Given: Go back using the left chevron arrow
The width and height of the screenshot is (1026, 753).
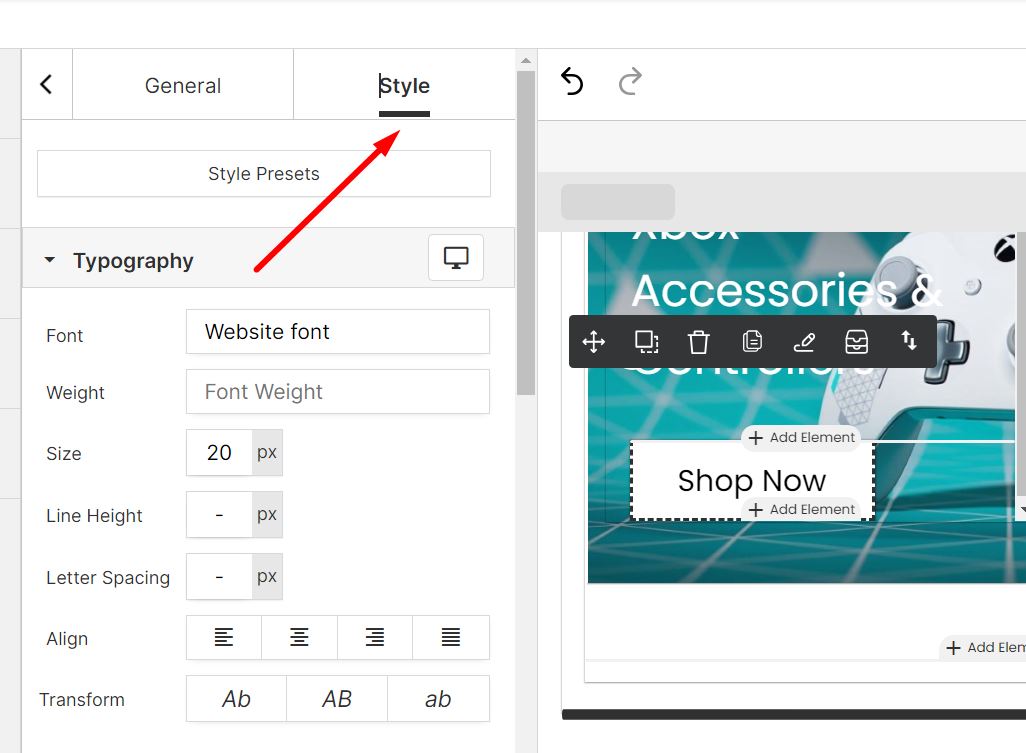Looking at the screenshot, I should pyautogui.click(x=46, y=84).
